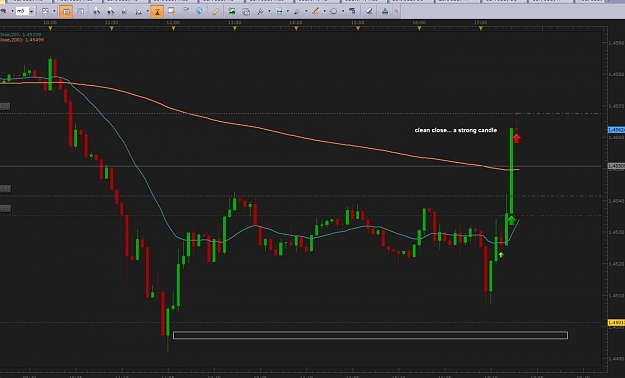This screenshot has height=378, width=625.
Task: Open the chart type dropdown arrow
Action: 54,12
